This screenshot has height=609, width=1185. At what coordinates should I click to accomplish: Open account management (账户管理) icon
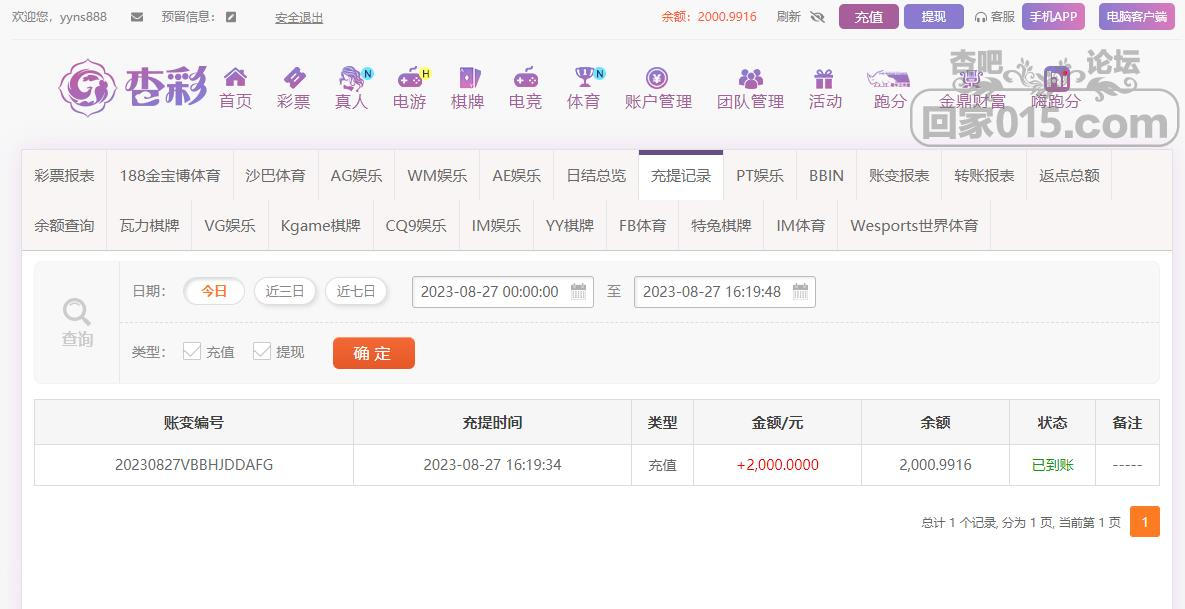[657, 78]
